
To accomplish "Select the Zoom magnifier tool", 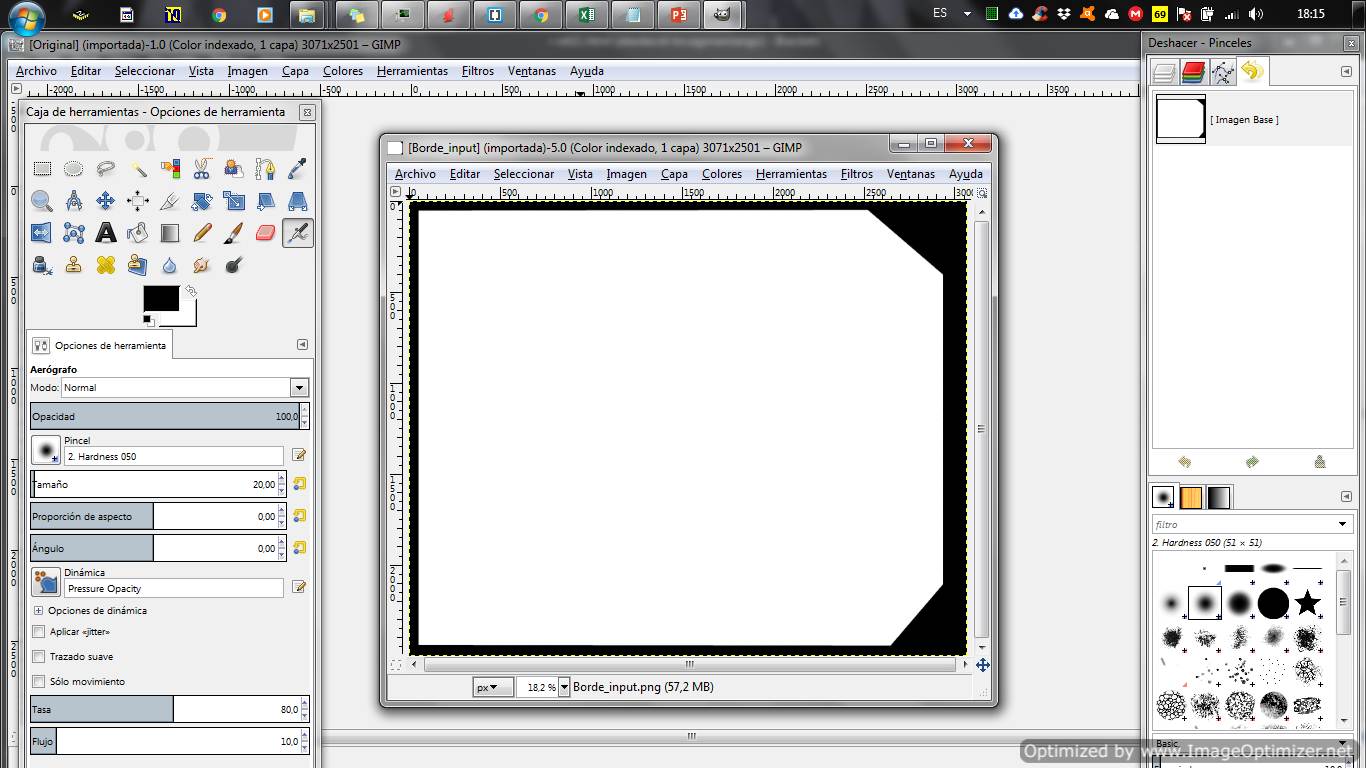I will 42,201.
